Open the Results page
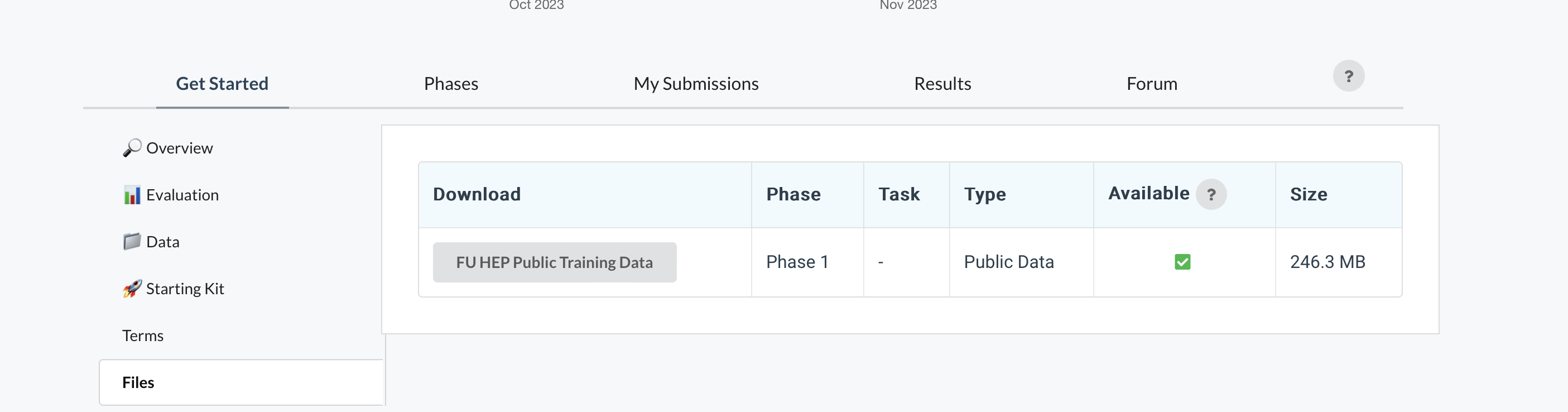The image size is (1568, 412). tap(942, 83)
